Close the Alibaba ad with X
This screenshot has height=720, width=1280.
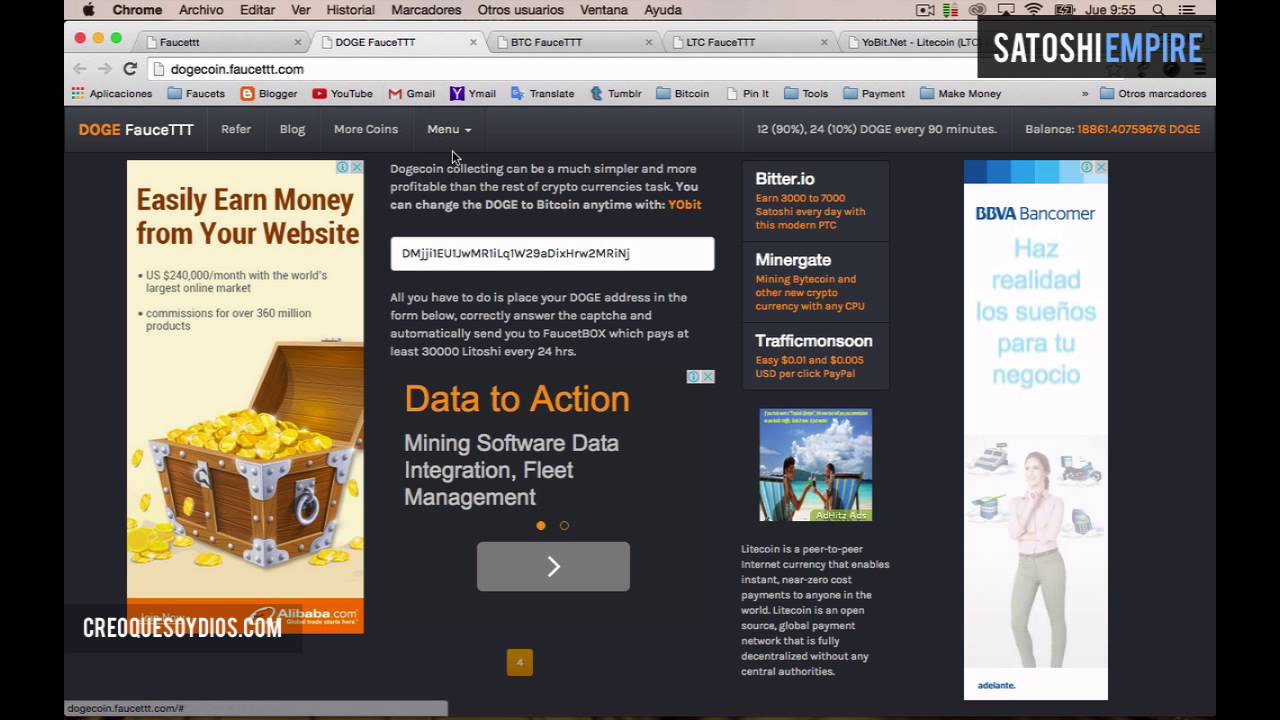point(357,167)
